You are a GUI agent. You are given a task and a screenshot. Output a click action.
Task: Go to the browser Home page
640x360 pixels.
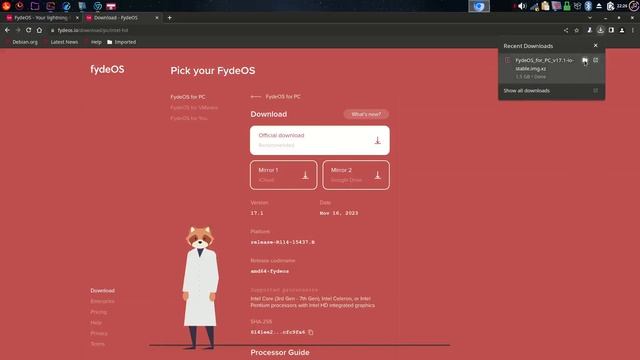click(39, 30)
